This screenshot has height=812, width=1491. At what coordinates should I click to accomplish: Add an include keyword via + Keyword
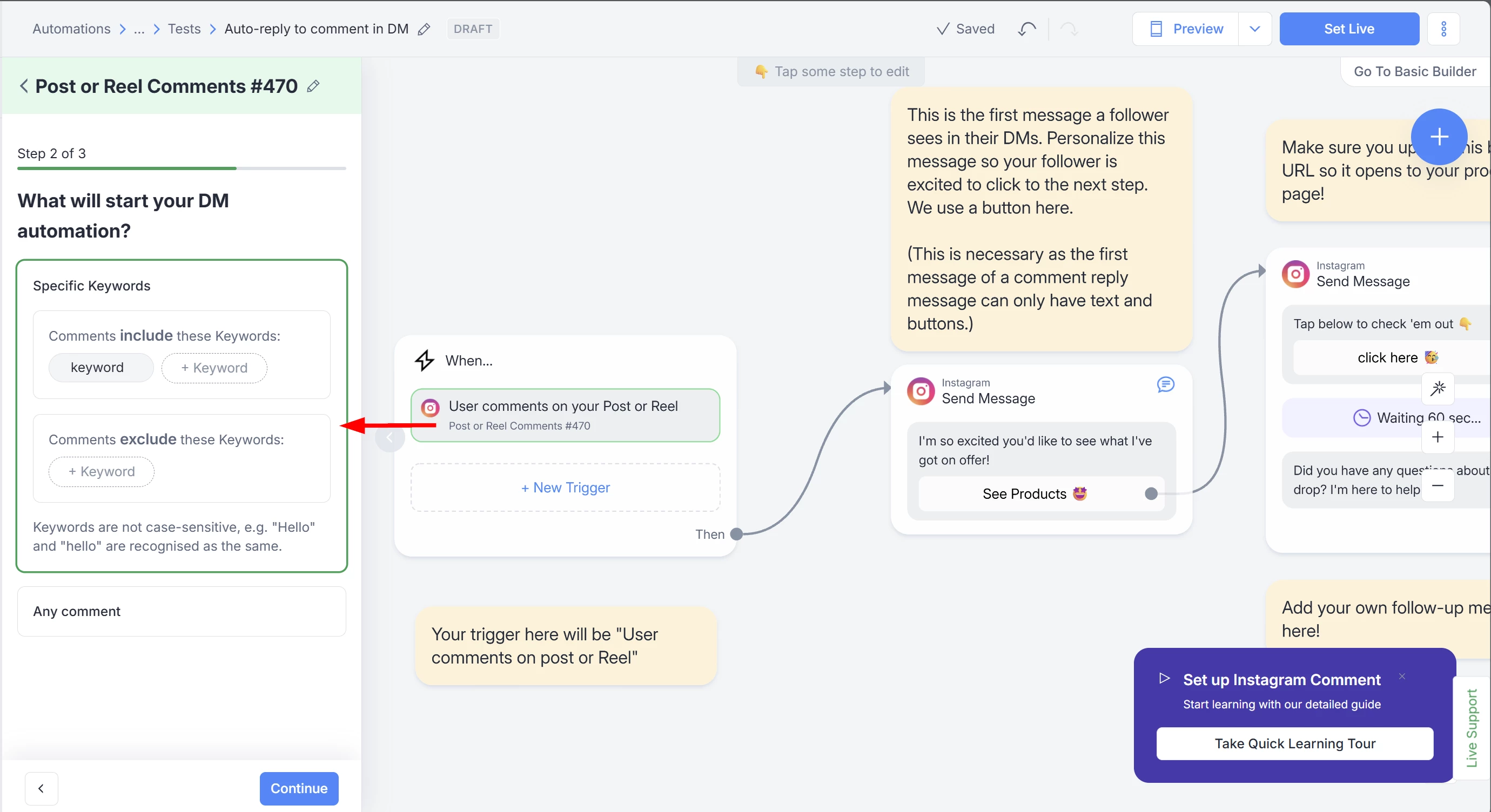click(x=213, y=368)
